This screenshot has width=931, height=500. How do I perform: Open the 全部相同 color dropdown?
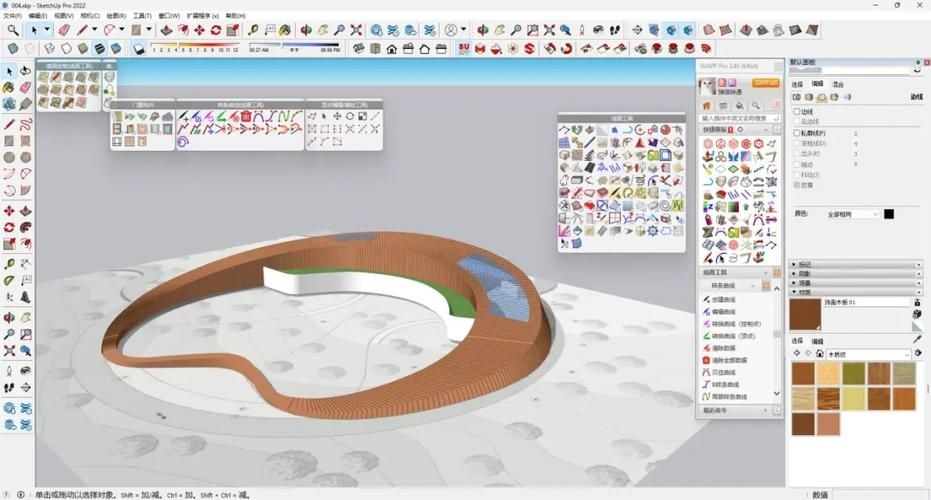click(850, 214)
